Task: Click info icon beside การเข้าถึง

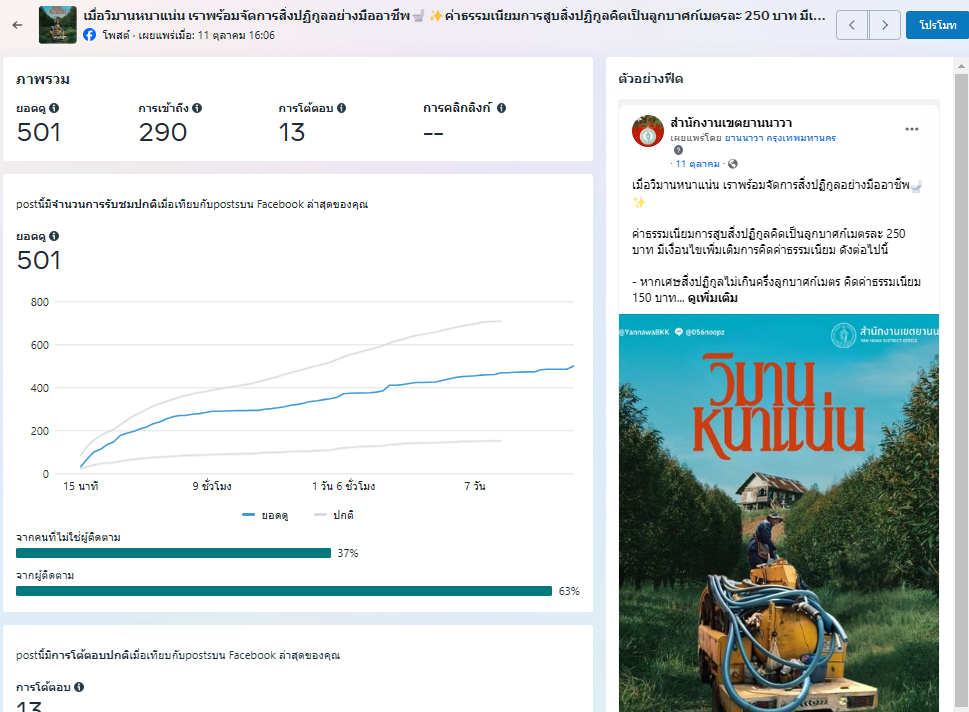Action: (197, 108)
